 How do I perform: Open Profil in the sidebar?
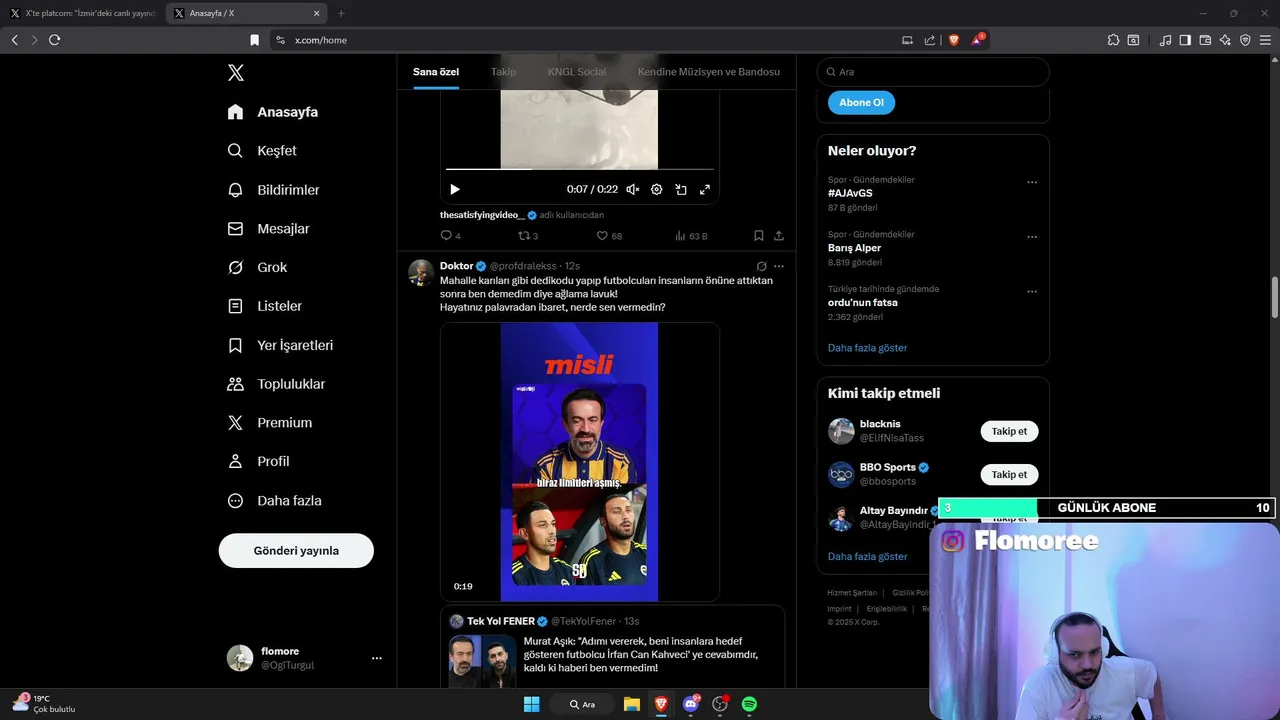click(259, 461)
